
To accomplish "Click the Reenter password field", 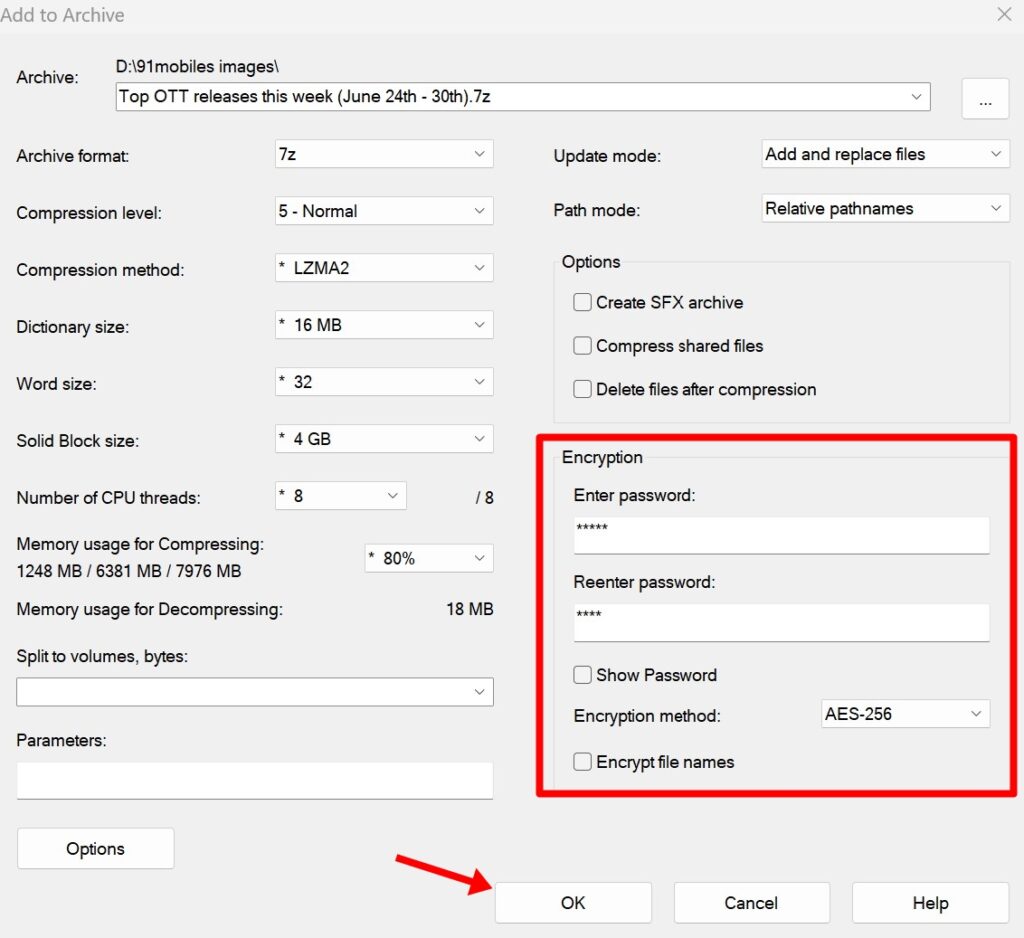I will click(780, 622).
